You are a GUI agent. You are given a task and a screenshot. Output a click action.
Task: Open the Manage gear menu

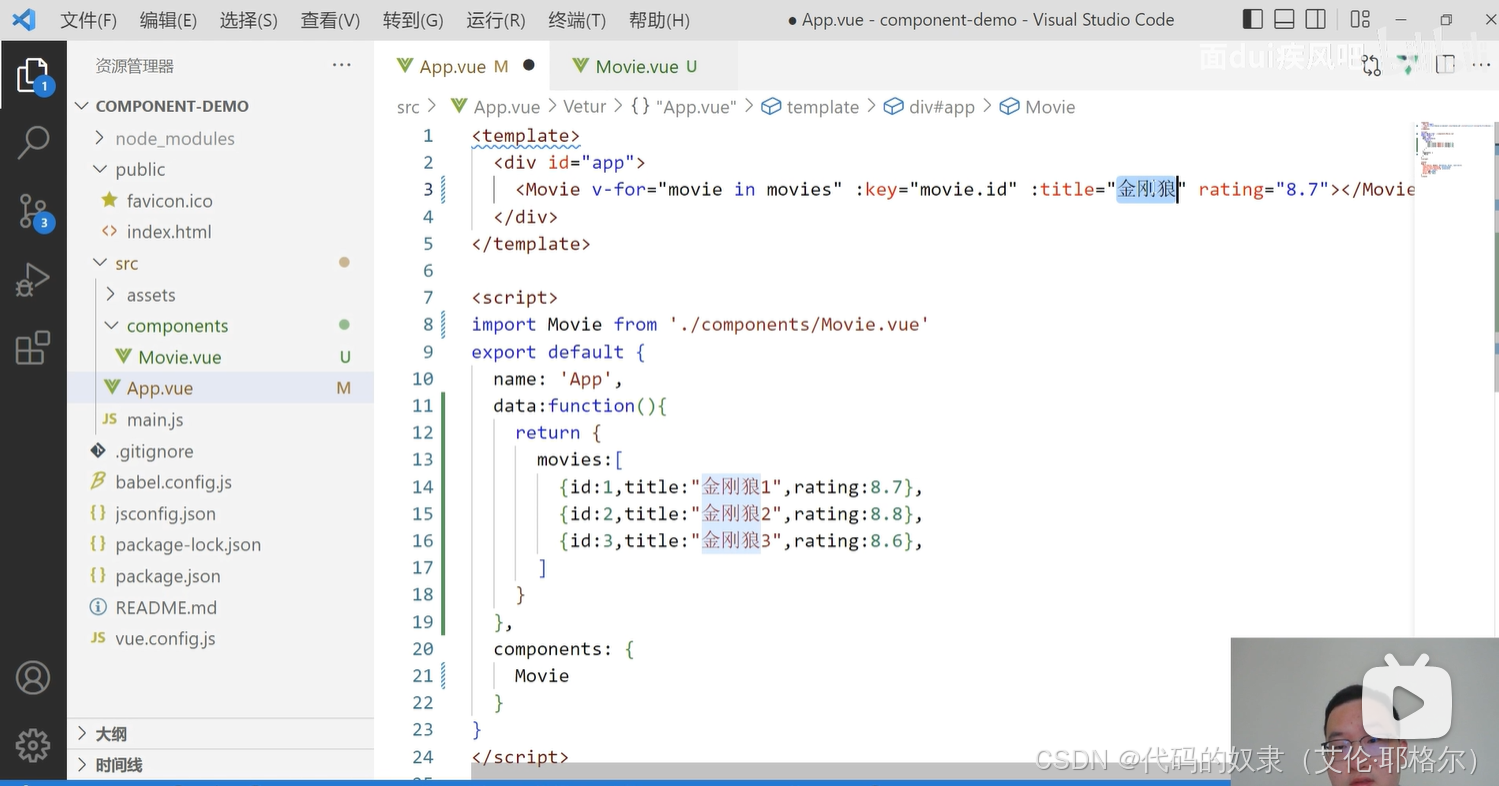[x=33, y=745]
